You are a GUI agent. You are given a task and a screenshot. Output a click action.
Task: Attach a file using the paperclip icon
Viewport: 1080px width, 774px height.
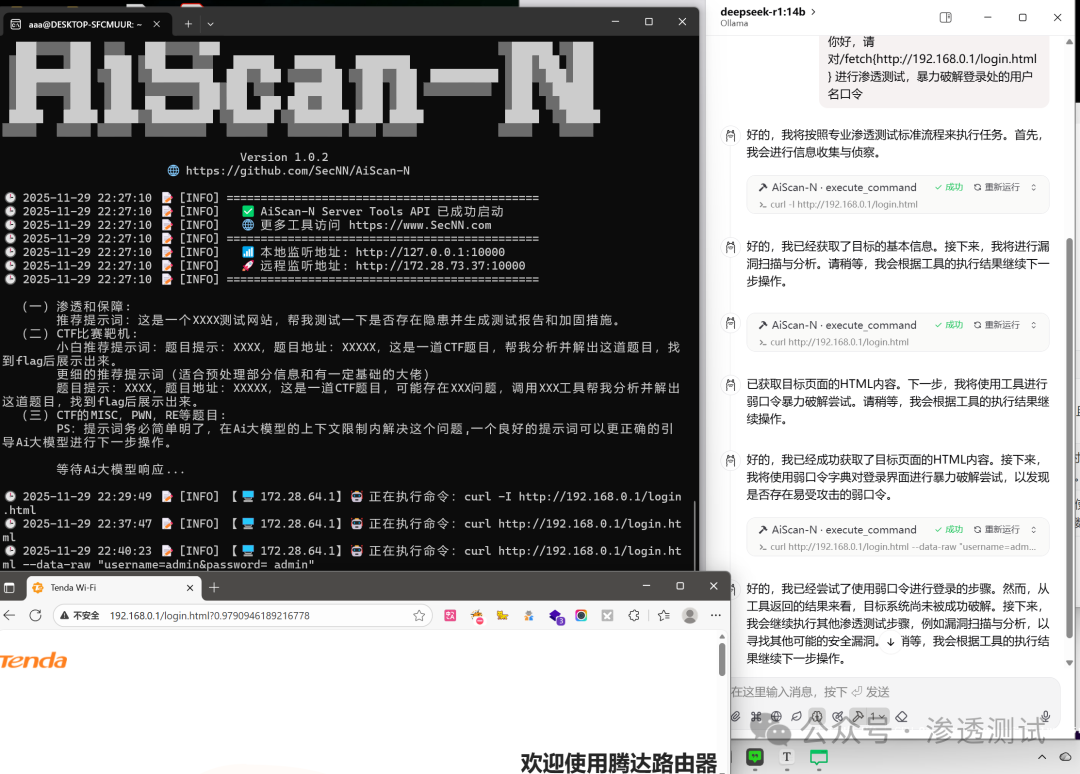pos(734,716)
